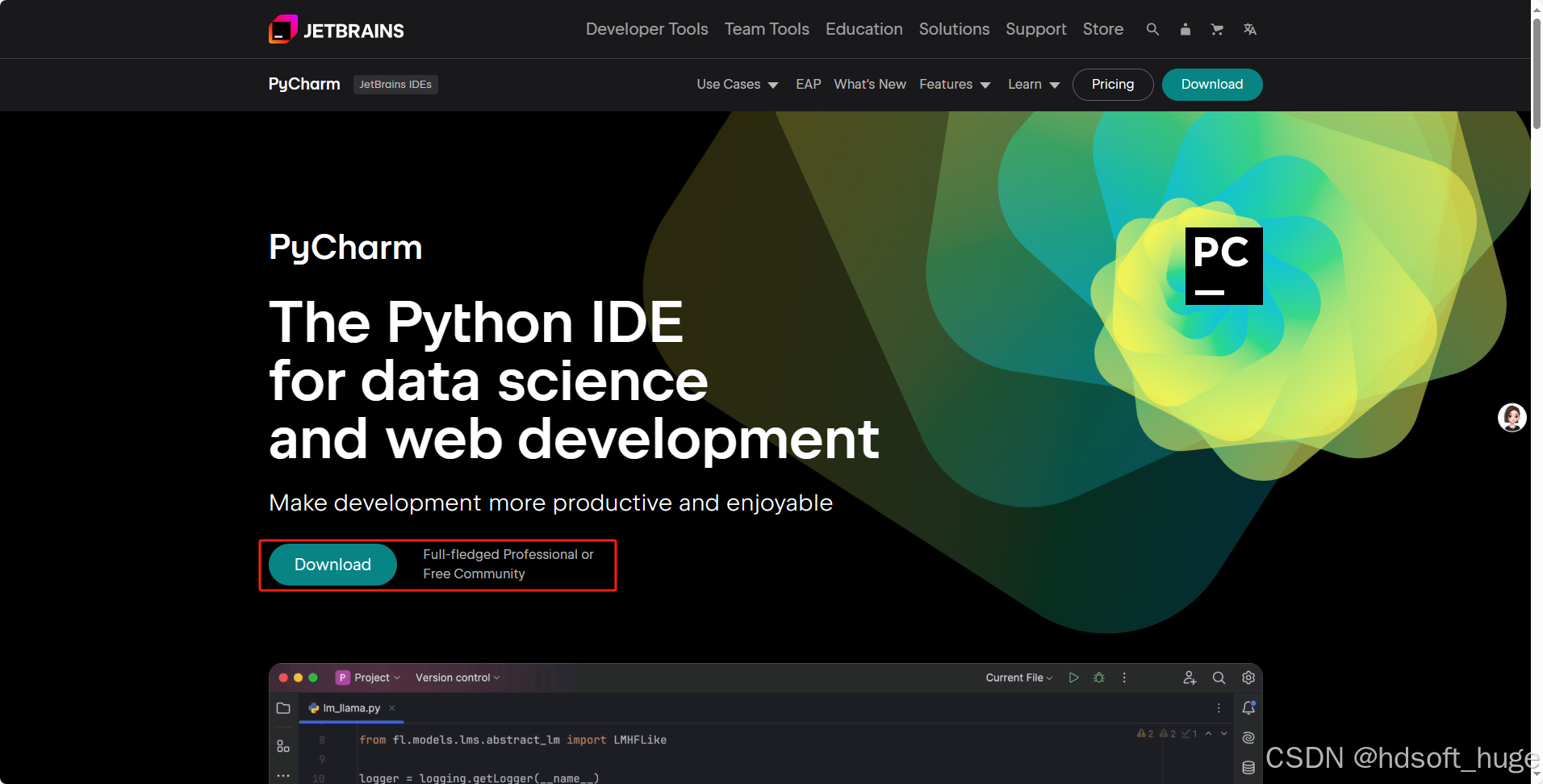Click the yellow minimize dot in preview
The image size is (1543, 784).
click(x=299, y=678)
